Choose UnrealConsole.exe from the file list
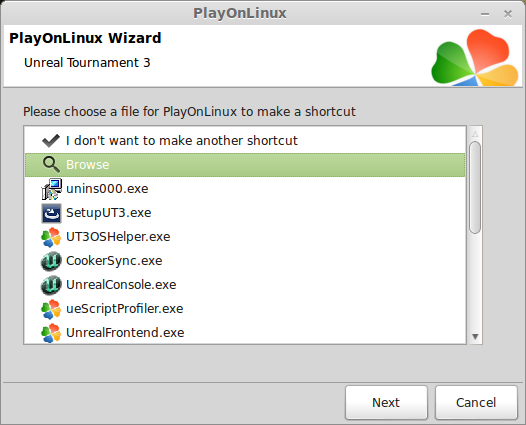 pyautogui.click(x=245, y=285)
